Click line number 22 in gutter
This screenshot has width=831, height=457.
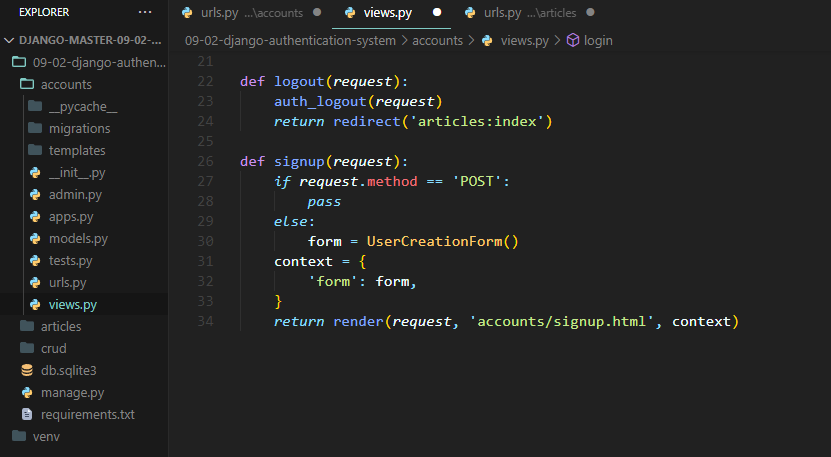coord(205,81)
